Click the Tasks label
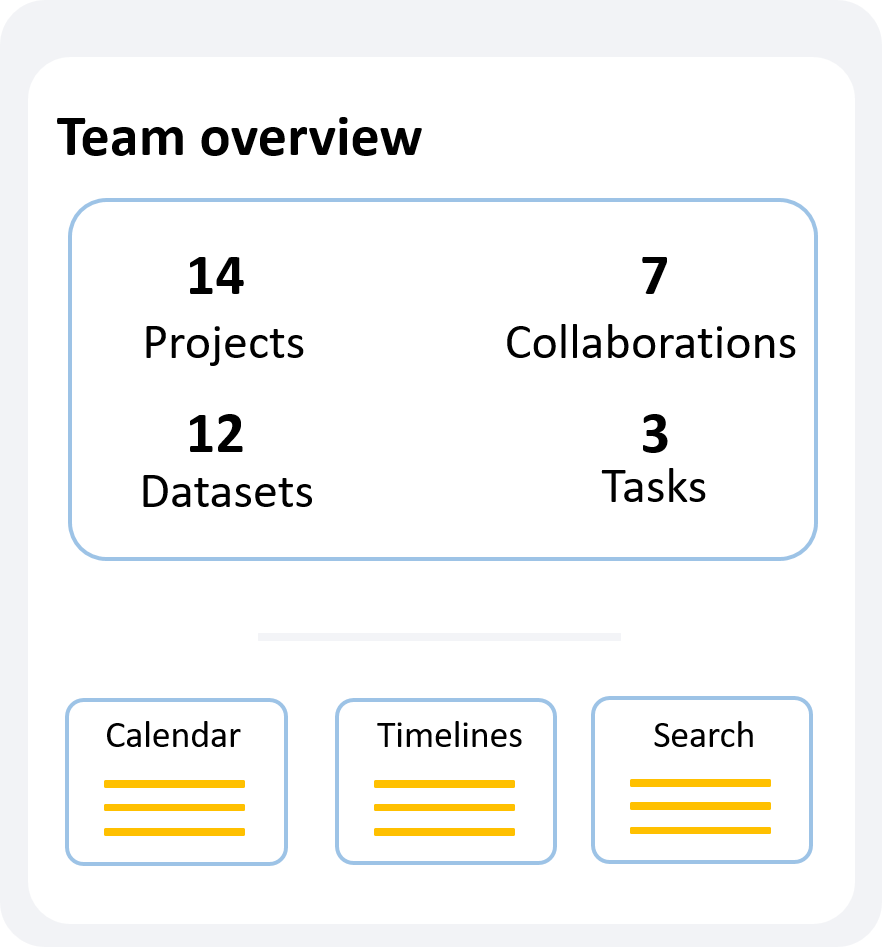The width and height of the screenshot is (882, 947). pos(654,488)
